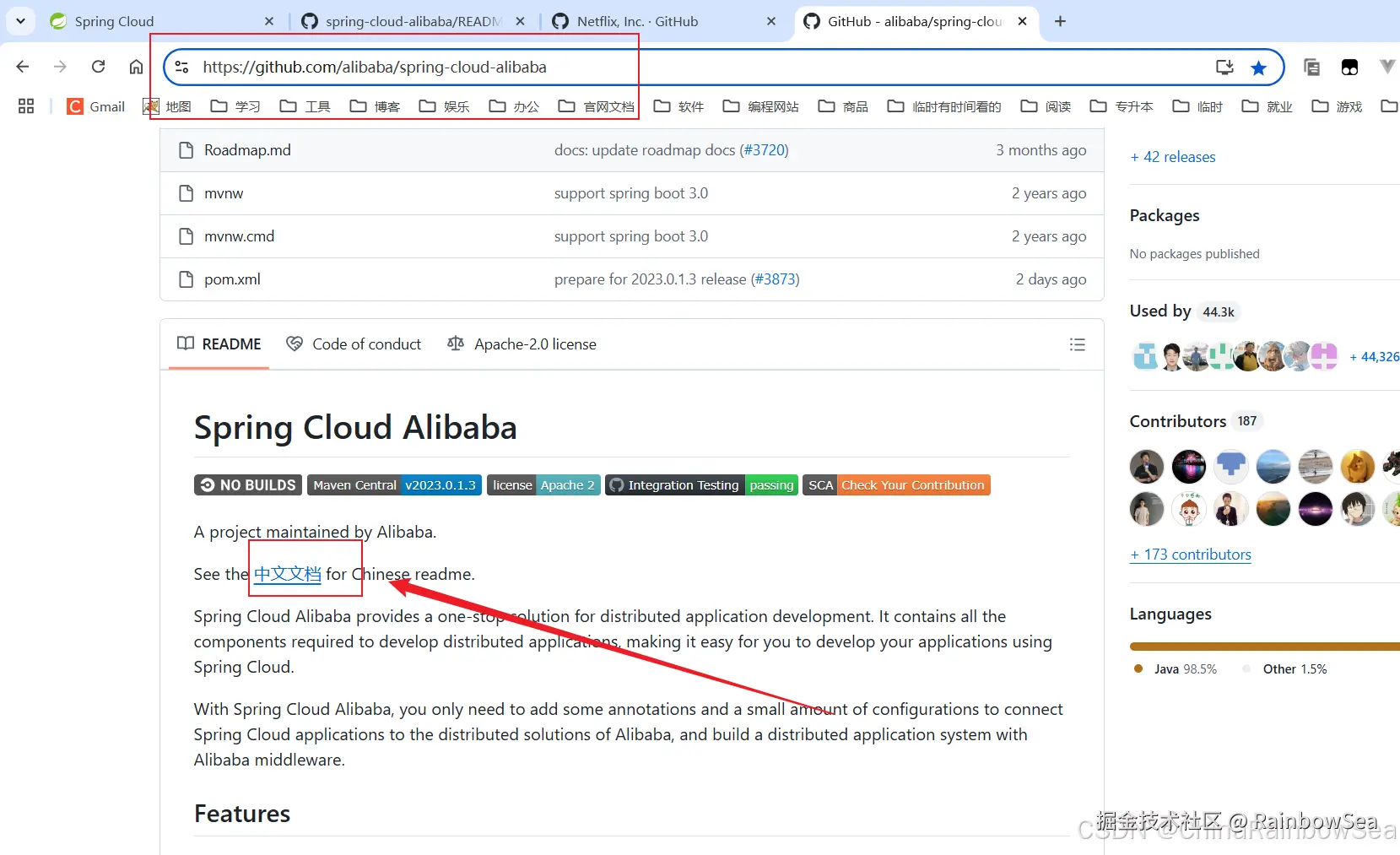Toggle the bookmark star for this page
The width and height of the screenshot is (1400, 855).
coord(1258,68)
